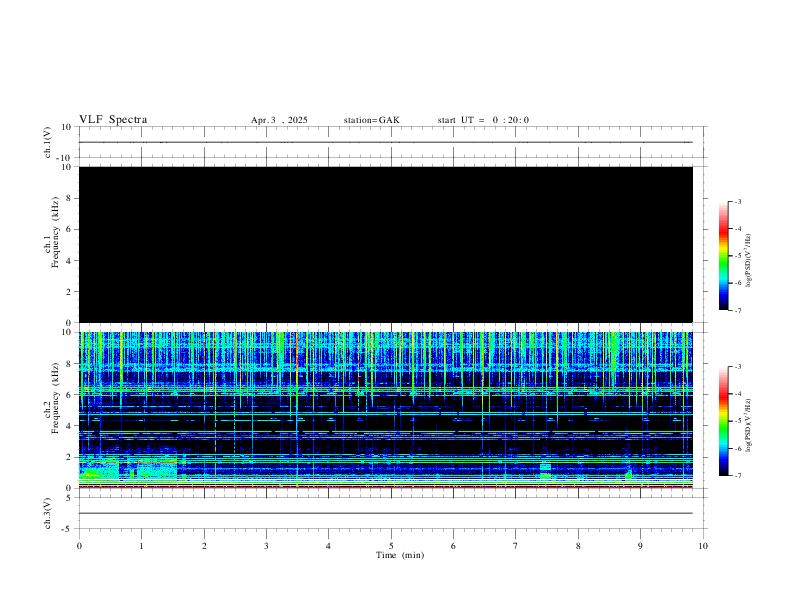
Task: Click the "-7" label on the ch.1 colorbar
Action: 737,310
